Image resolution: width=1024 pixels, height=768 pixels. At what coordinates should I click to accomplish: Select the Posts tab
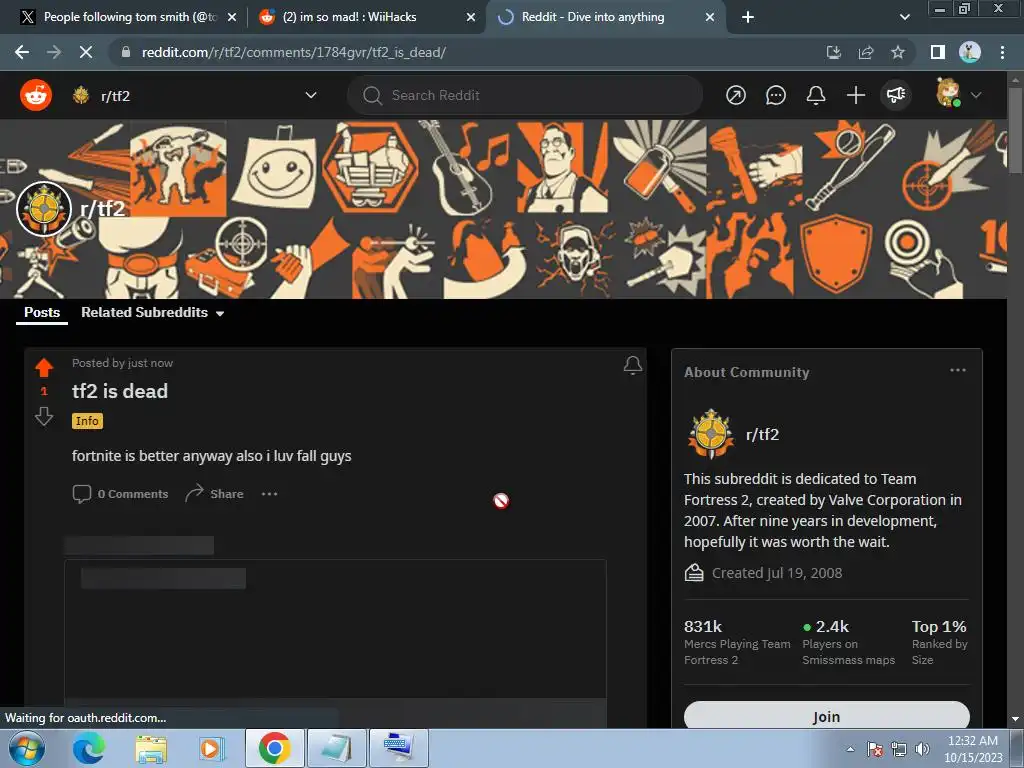tap(42, 312)
